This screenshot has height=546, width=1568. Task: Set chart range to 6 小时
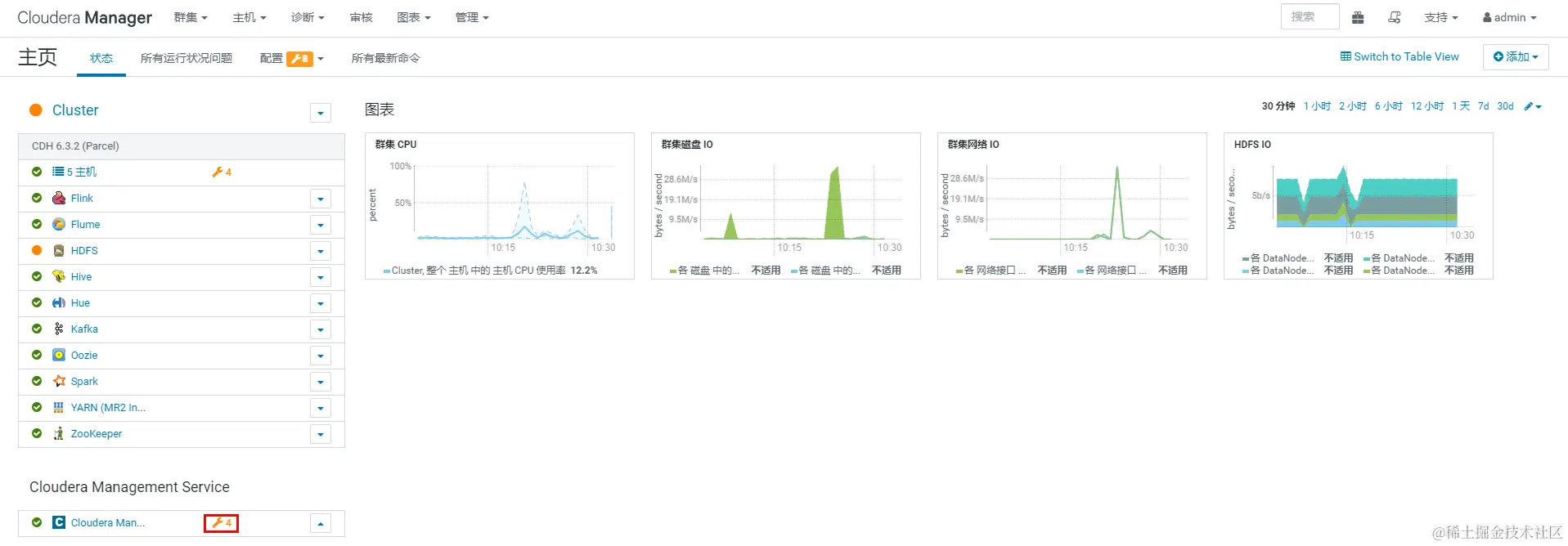(x=1388, y=106)
